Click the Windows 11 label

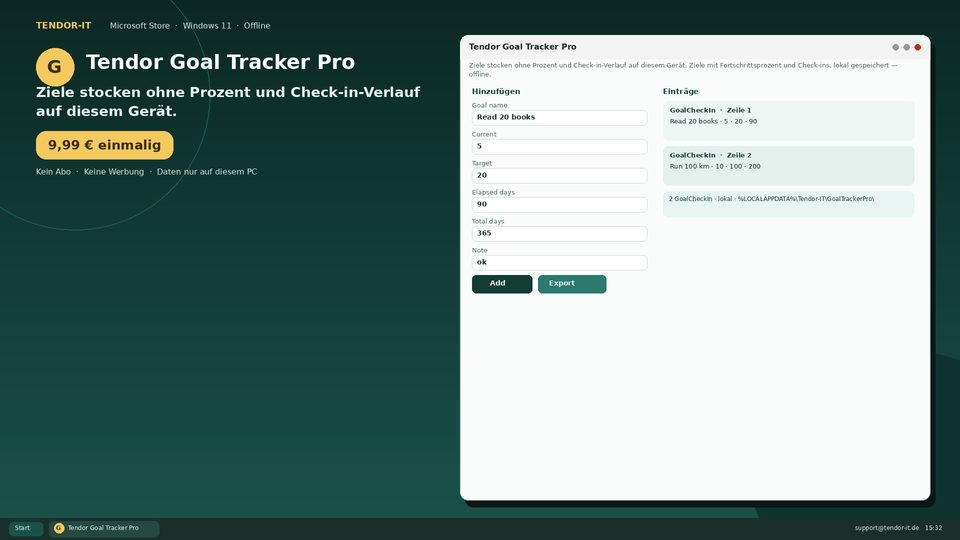pos(207,26)
